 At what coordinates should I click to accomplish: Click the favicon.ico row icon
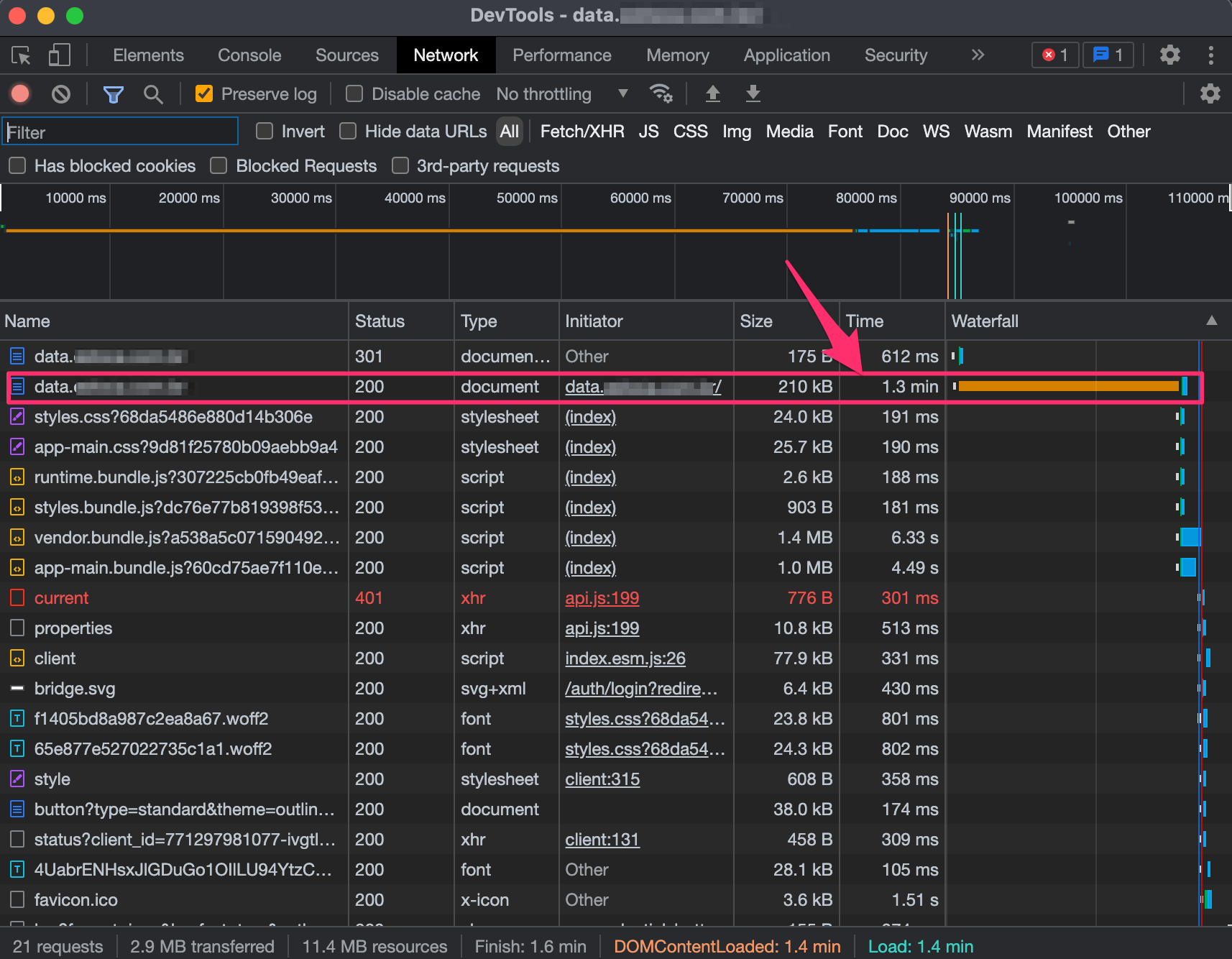pos(17,899)
